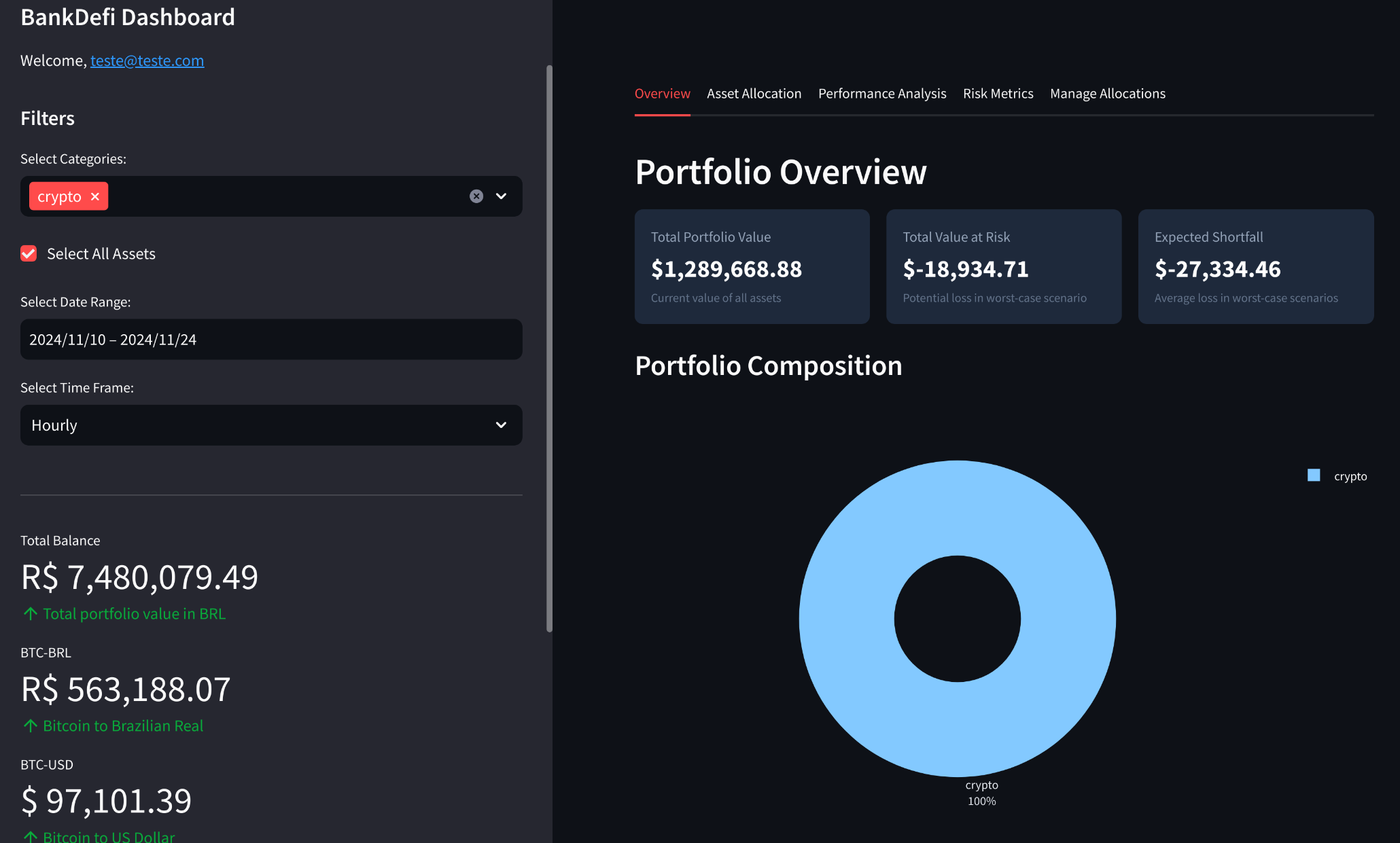The width and height of the screenshot is (1400, 843).
Task: Open the Manage Allocations tab
Action: click(x=1107, y=94)
